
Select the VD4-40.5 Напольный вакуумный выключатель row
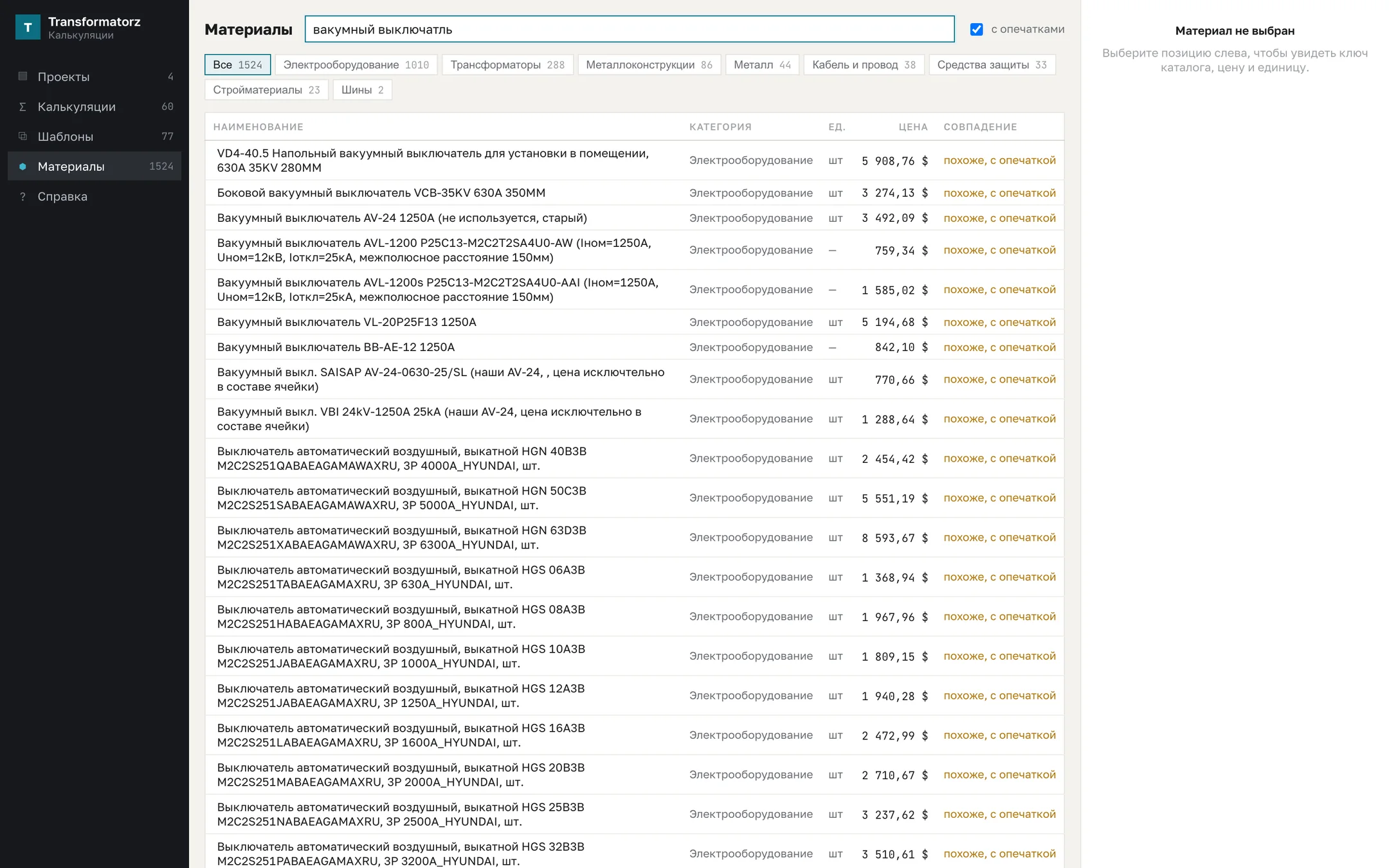634,161
